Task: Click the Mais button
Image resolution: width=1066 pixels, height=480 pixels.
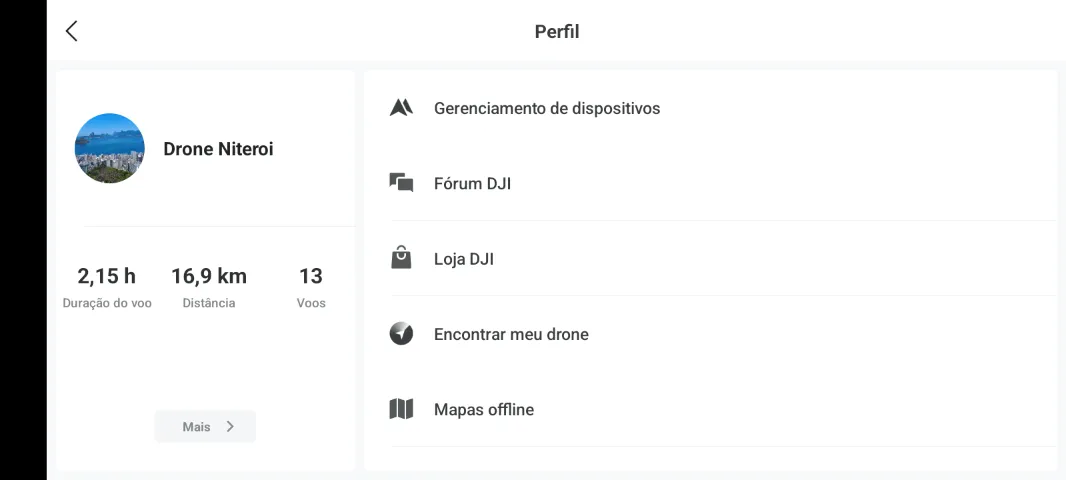Action: 205,426
